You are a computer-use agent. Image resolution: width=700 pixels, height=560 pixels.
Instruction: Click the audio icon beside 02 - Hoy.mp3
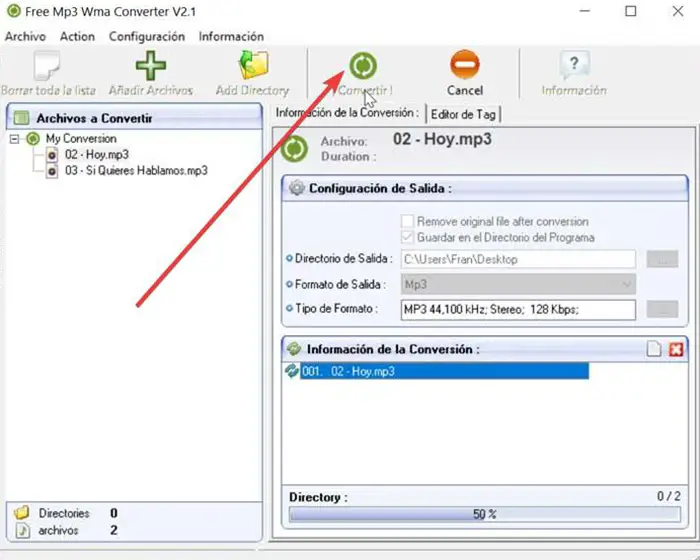click(52, 155)
